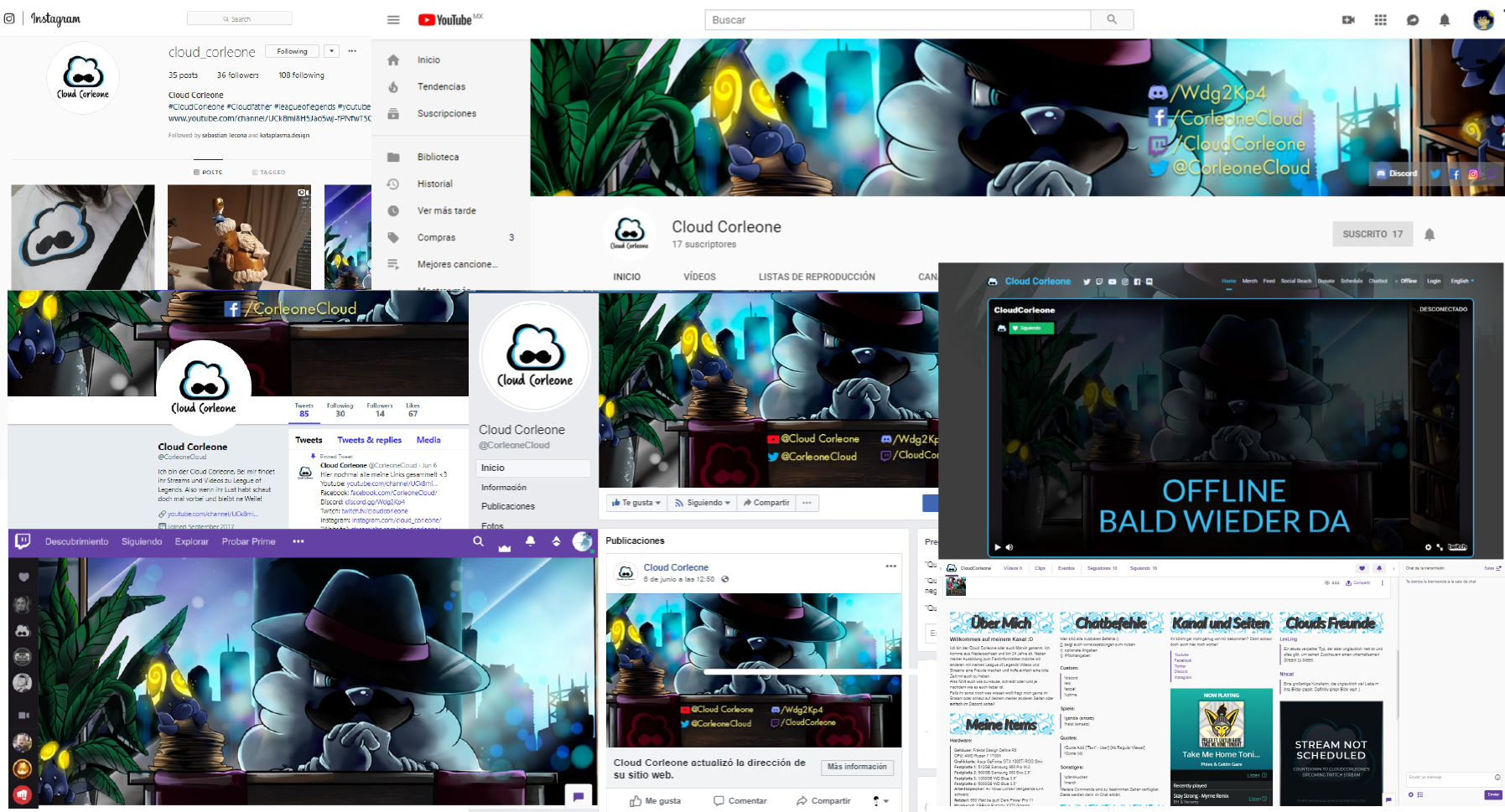Screen dimensions: 1505x812
Task: Toggle Instagram Following button for cloud_corleone
Action: pyautogui.click(x=292, y=51)
